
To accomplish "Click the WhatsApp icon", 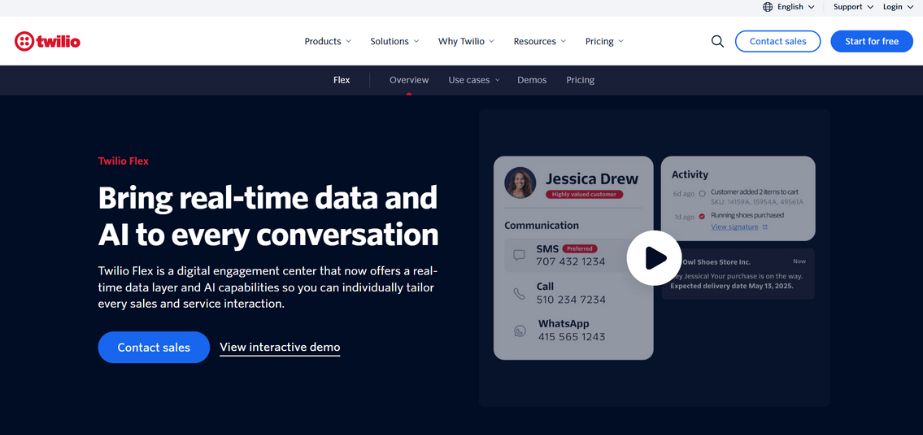I will 519,331.
